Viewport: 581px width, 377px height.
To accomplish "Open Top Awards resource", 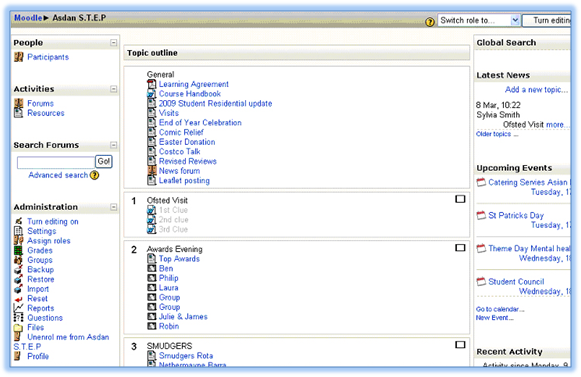I will point(179,259).
